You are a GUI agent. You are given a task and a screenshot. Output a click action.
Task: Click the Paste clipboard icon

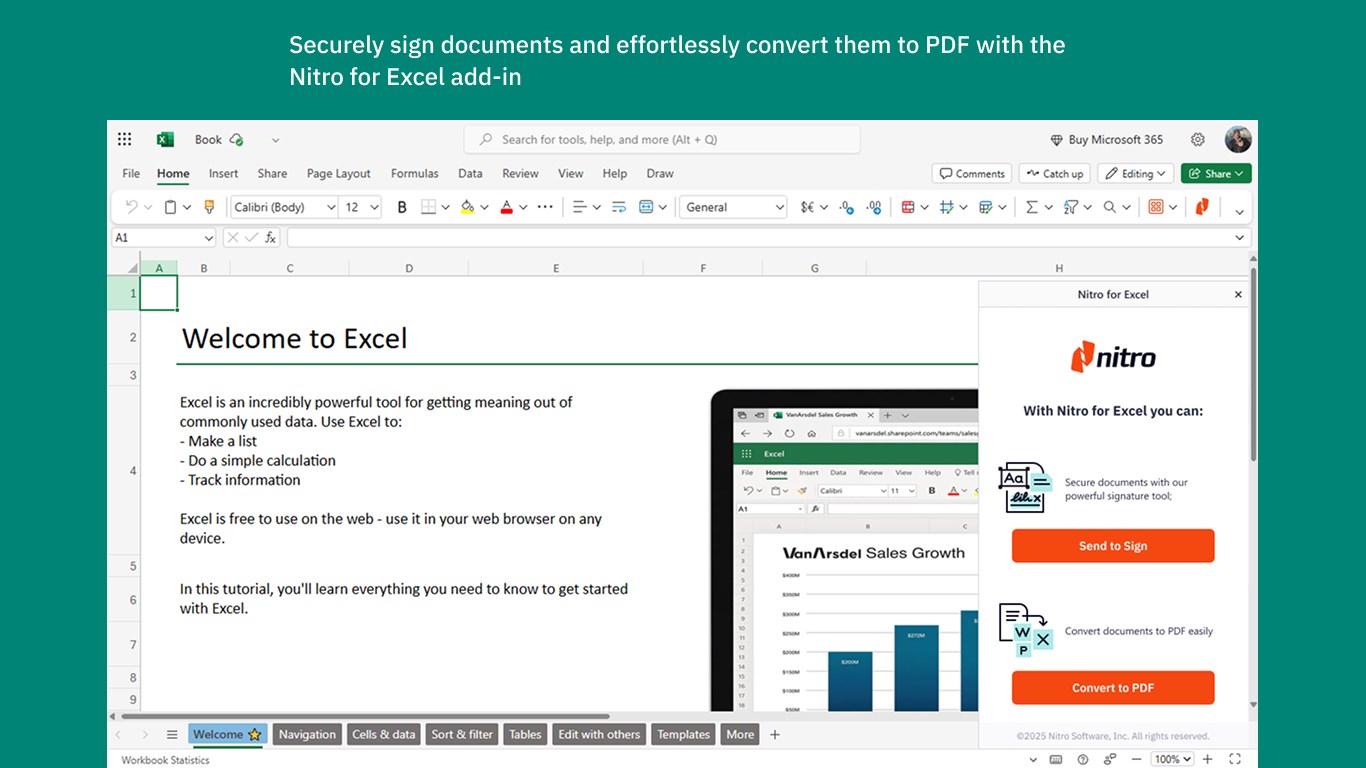tap(170, 207)
